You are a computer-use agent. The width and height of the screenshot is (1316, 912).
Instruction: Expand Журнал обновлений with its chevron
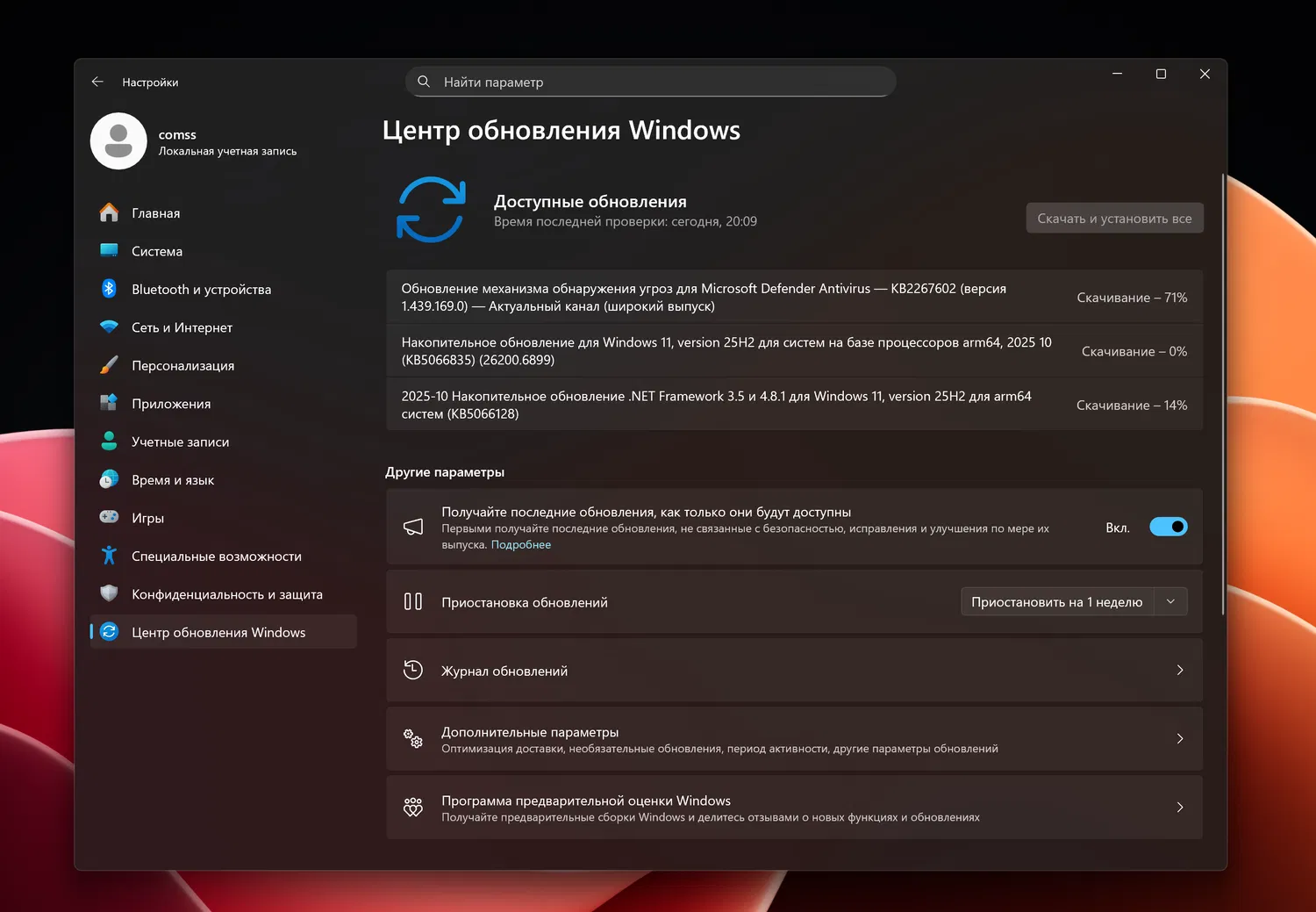click(1180, 670)
